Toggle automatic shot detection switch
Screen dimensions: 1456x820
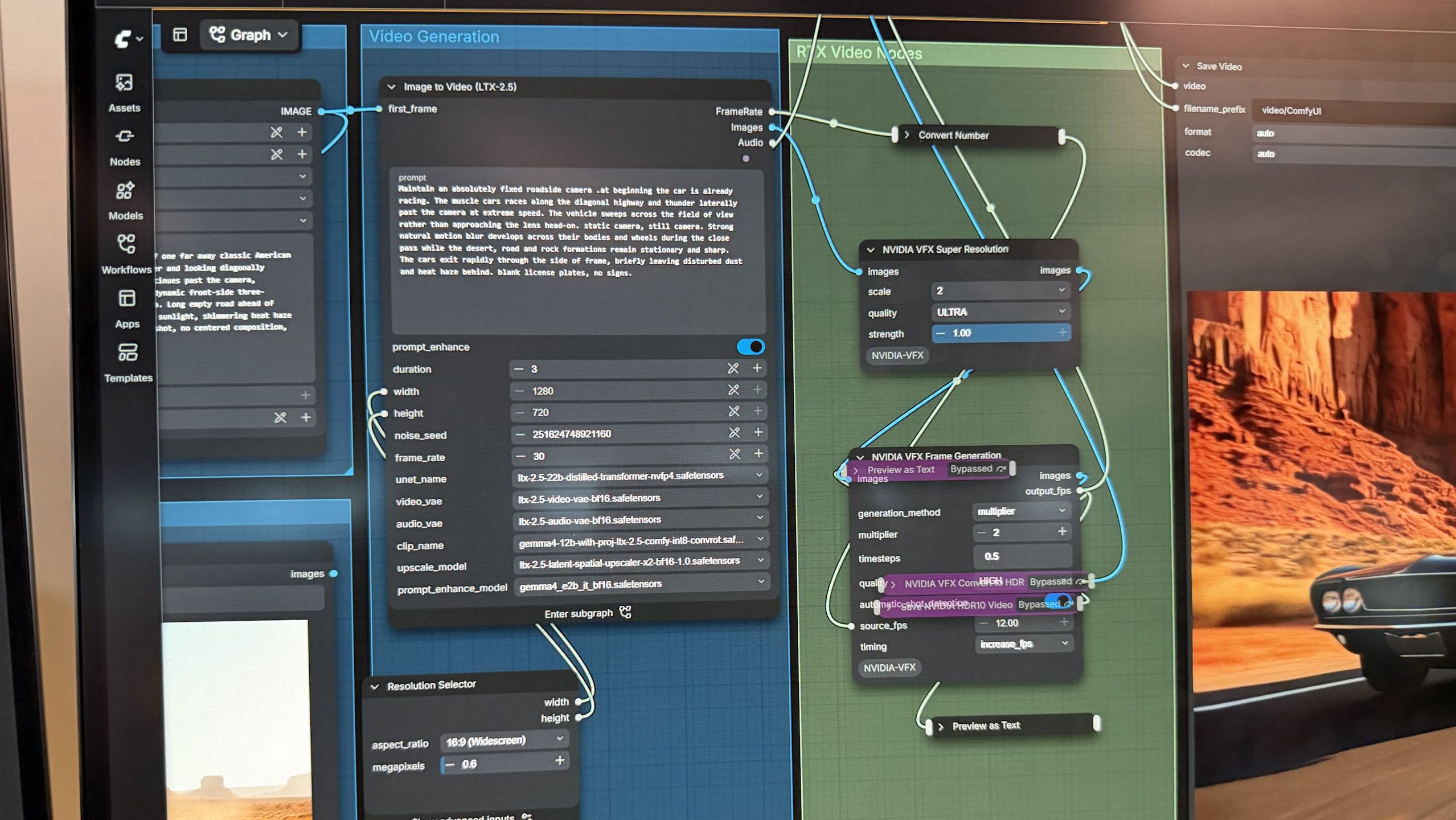click(1059, 601)
